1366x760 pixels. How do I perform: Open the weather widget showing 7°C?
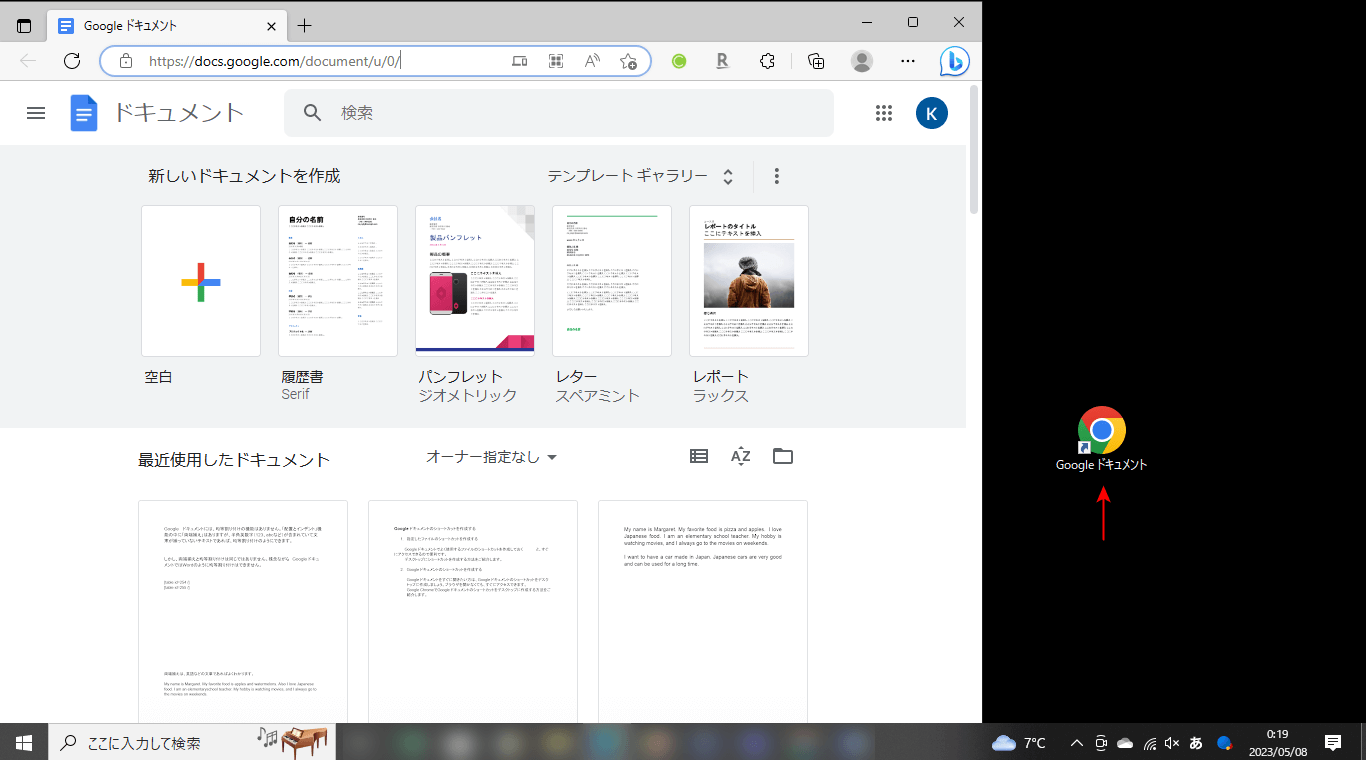pos(1019,743)
